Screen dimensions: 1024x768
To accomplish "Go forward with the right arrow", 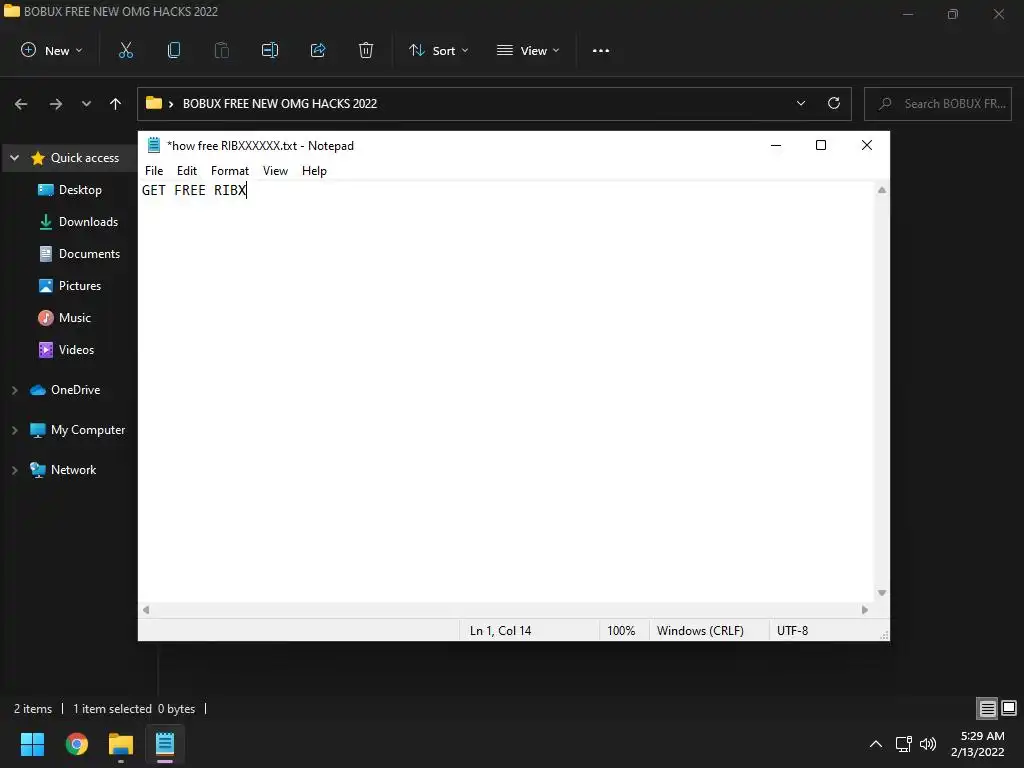I will (56, 104).
